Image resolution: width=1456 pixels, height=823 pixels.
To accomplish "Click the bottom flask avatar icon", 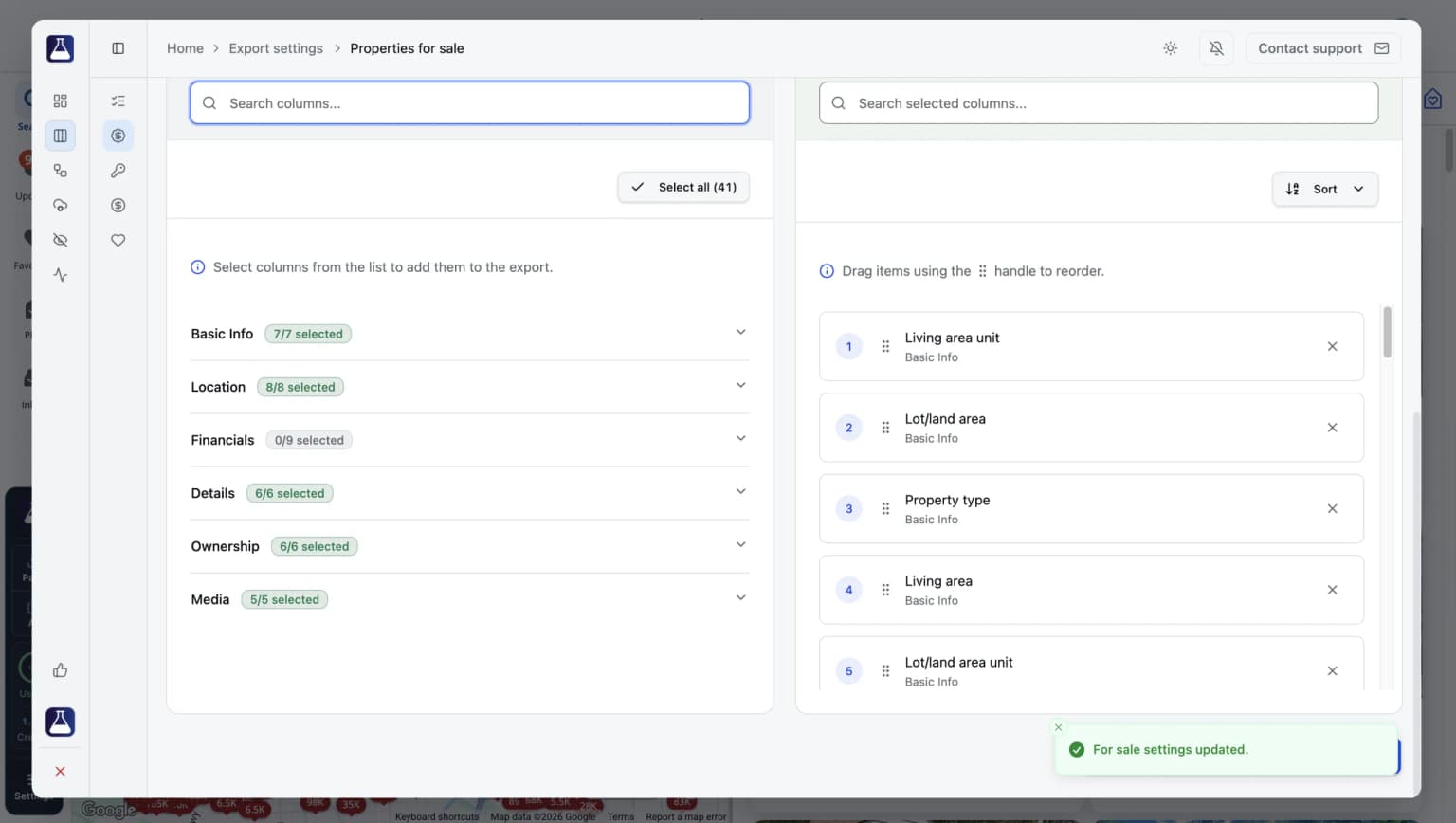I will pos(60,722).
